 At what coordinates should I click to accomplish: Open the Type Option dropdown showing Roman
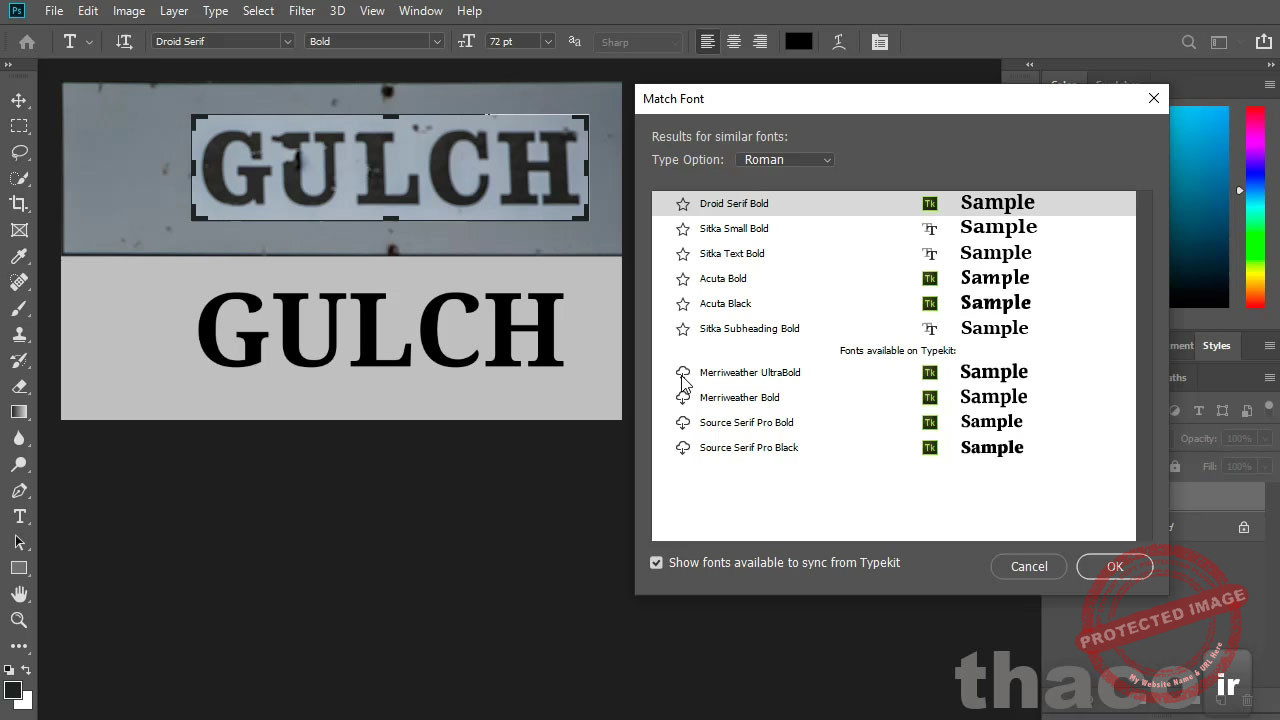click(784, 159)
